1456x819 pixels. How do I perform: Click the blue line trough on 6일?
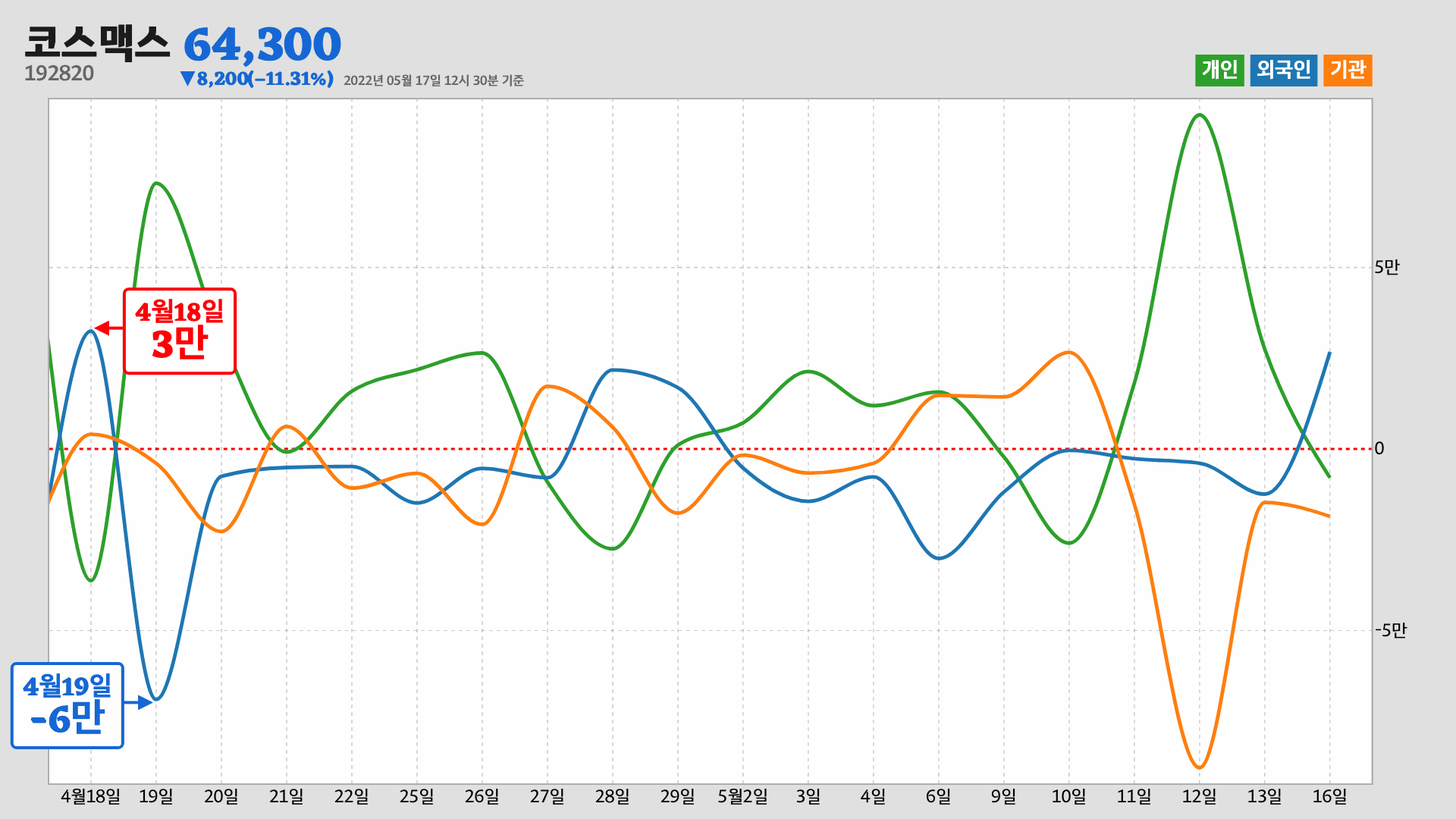tap(939, 558)
